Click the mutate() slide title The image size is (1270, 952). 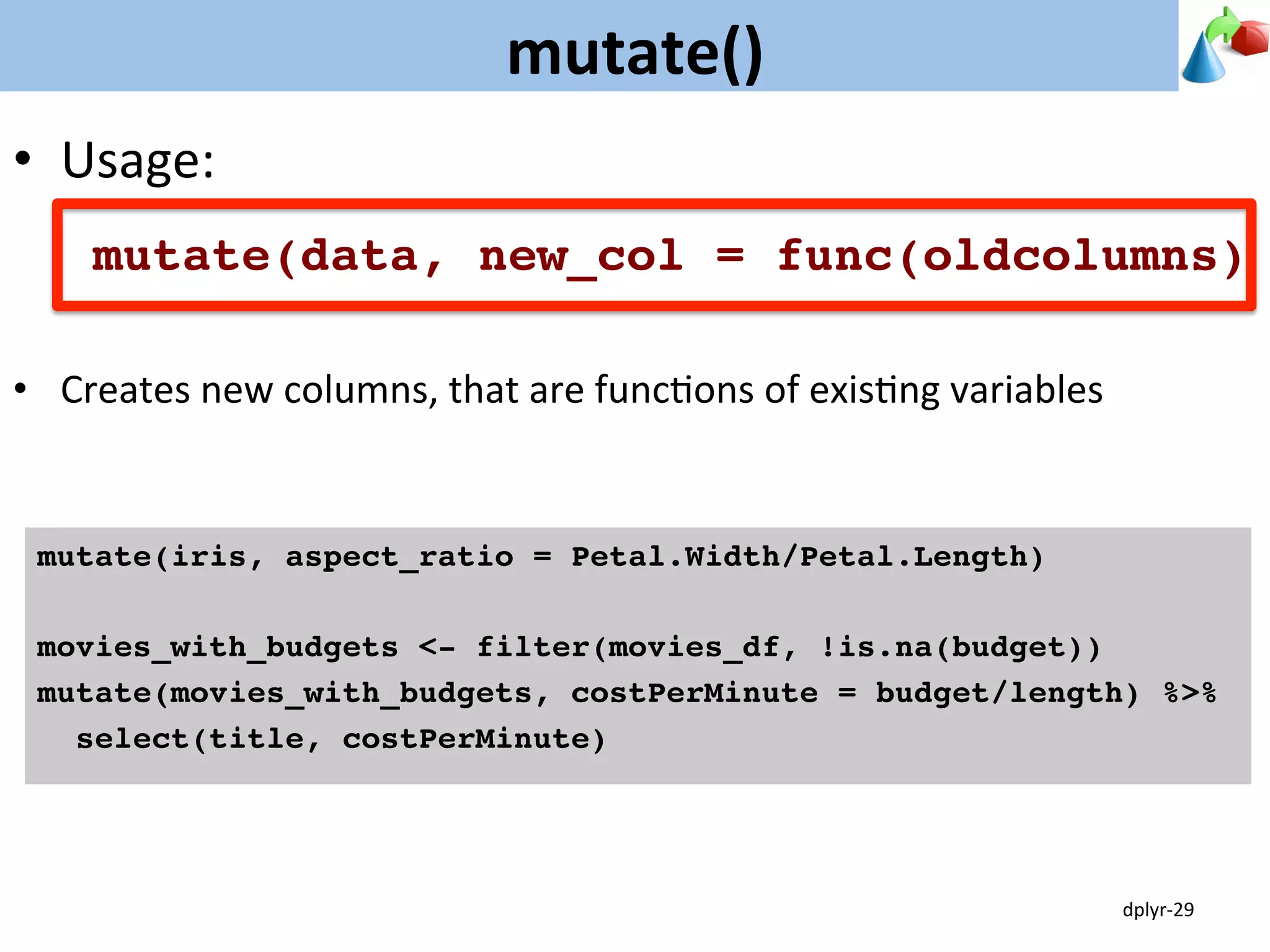635,55
